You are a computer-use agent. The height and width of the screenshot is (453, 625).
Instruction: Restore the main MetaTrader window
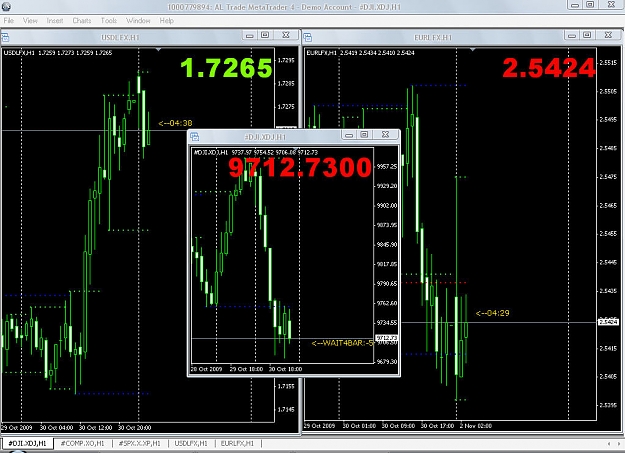[x=590, y=5]
